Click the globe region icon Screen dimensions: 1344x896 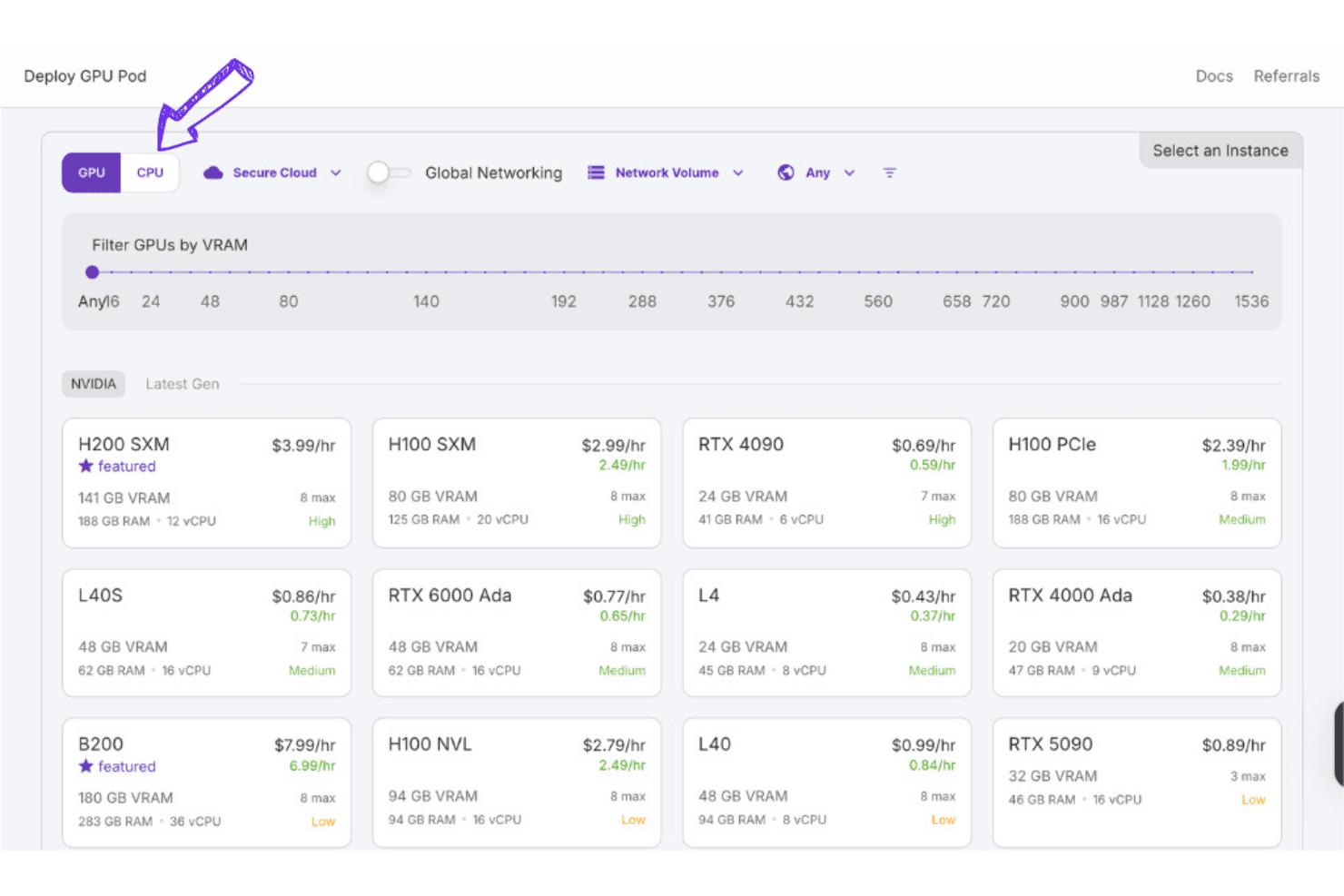pos(786,172)
